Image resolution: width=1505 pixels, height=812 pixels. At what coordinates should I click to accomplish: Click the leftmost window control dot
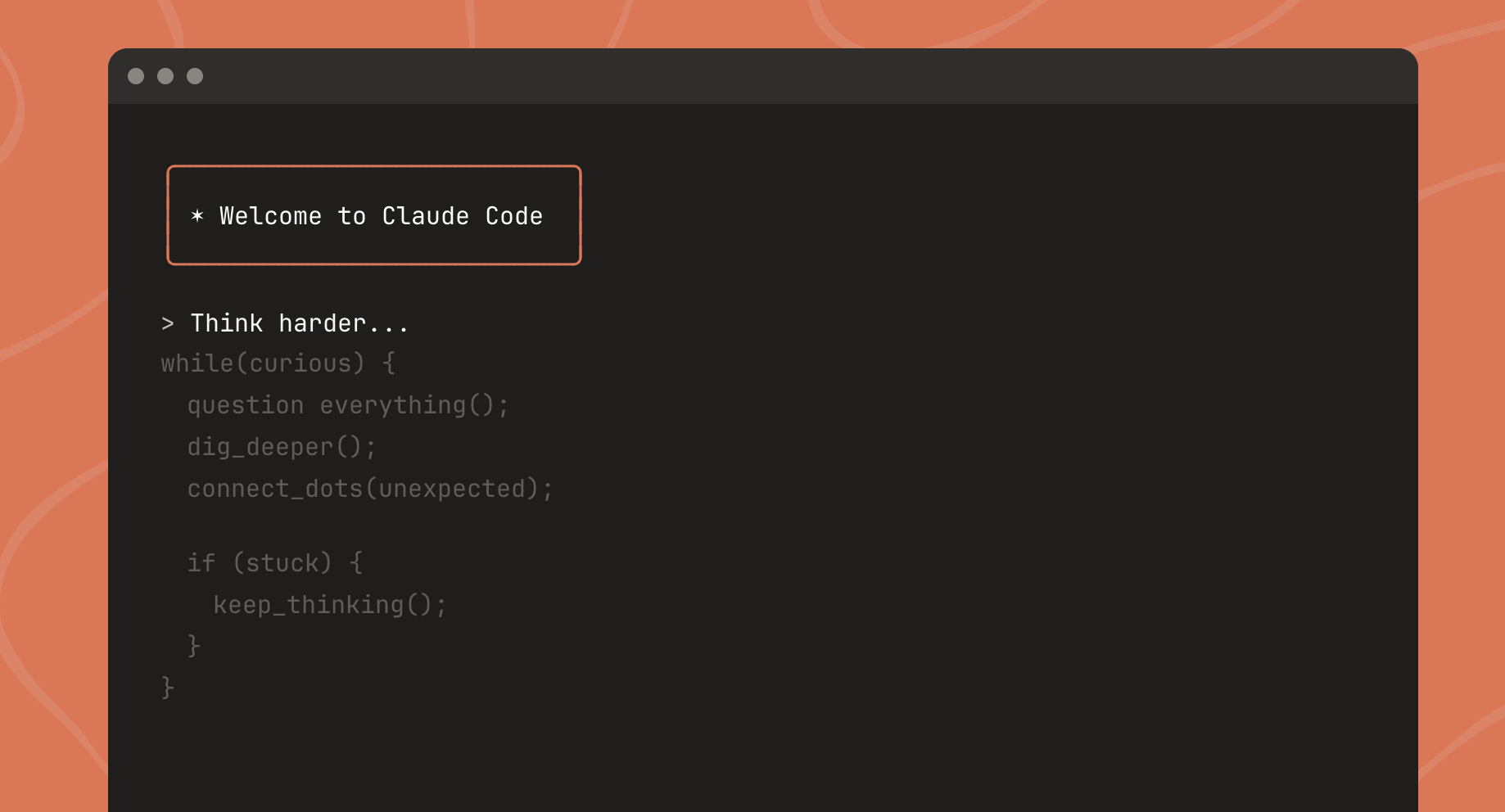[x=136, y=76]
